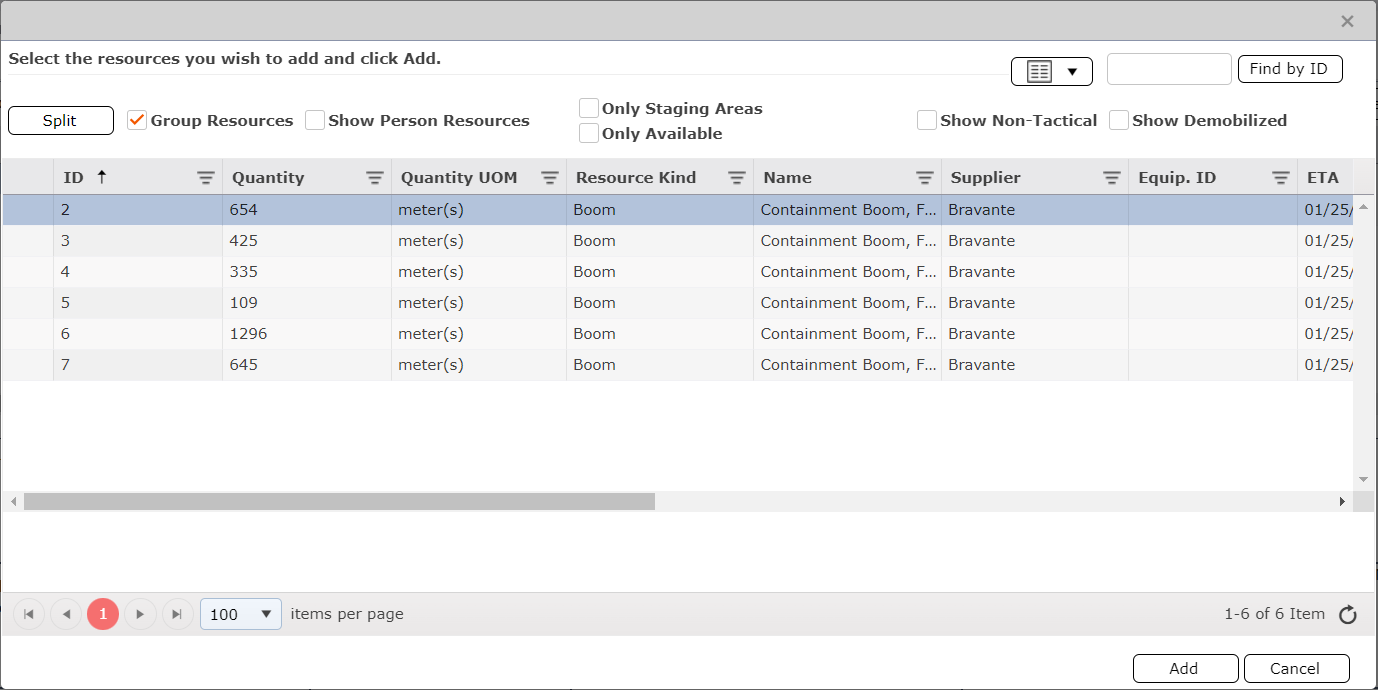
Task: Go to the last page arrow
Action: pos(177,614)
